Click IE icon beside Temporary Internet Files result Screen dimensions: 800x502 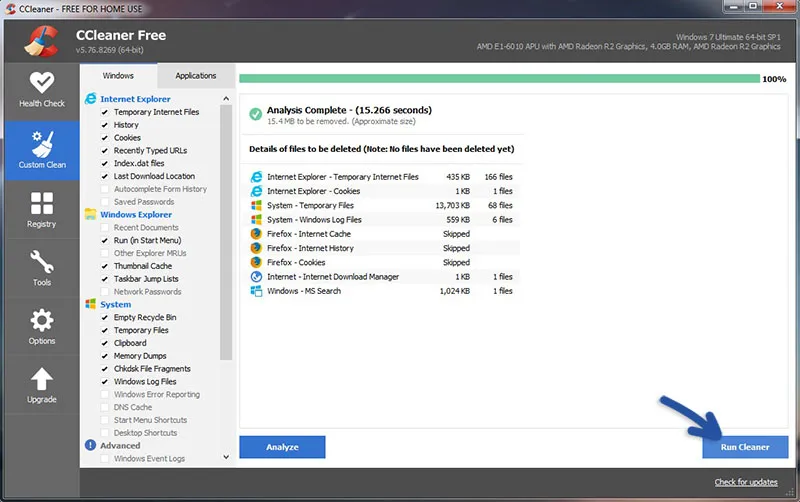[x=256, y=177]
